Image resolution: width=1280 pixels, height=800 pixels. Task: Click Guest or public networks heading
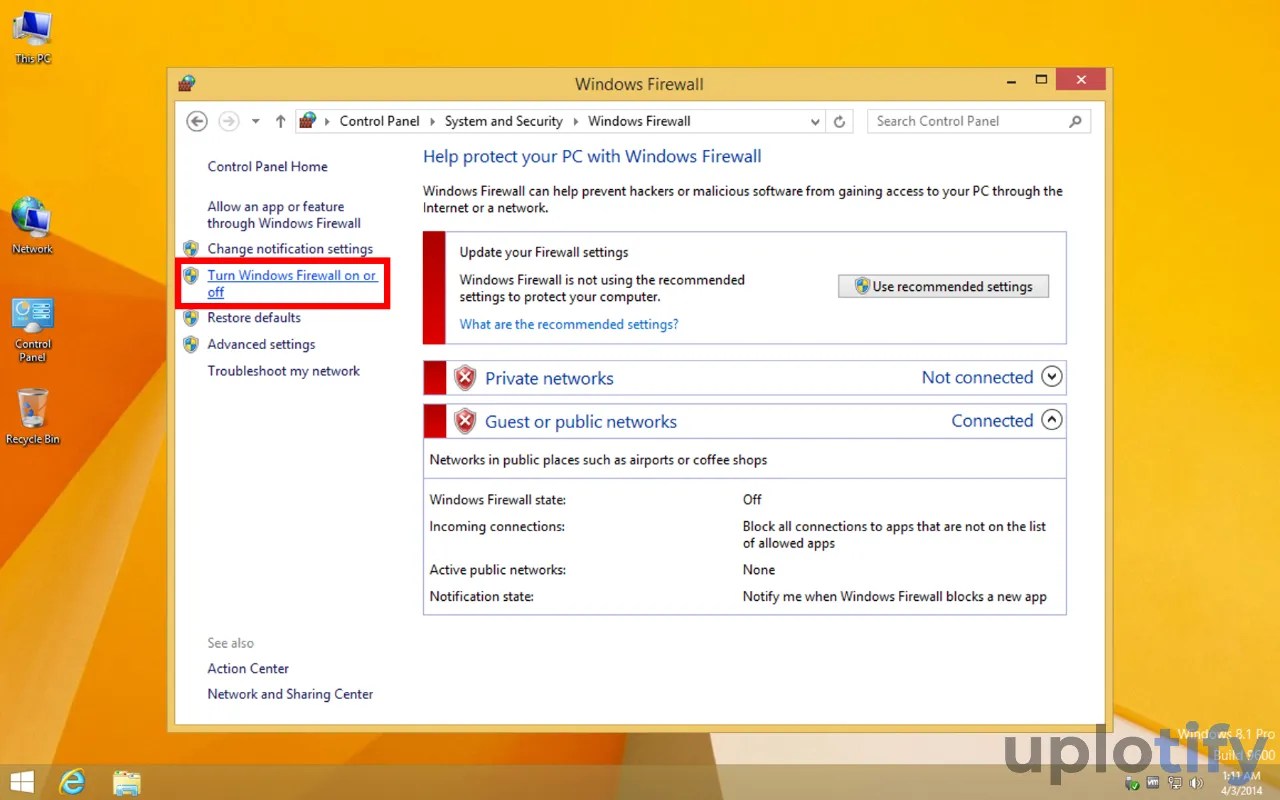click(x=581, y=422)
